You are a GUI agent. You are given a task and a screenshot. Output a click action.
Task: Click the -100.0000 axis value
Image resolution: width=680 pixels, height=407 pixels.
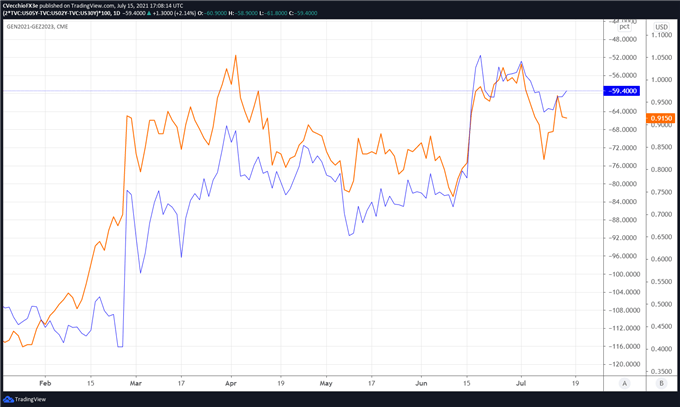tap(623, 274)
